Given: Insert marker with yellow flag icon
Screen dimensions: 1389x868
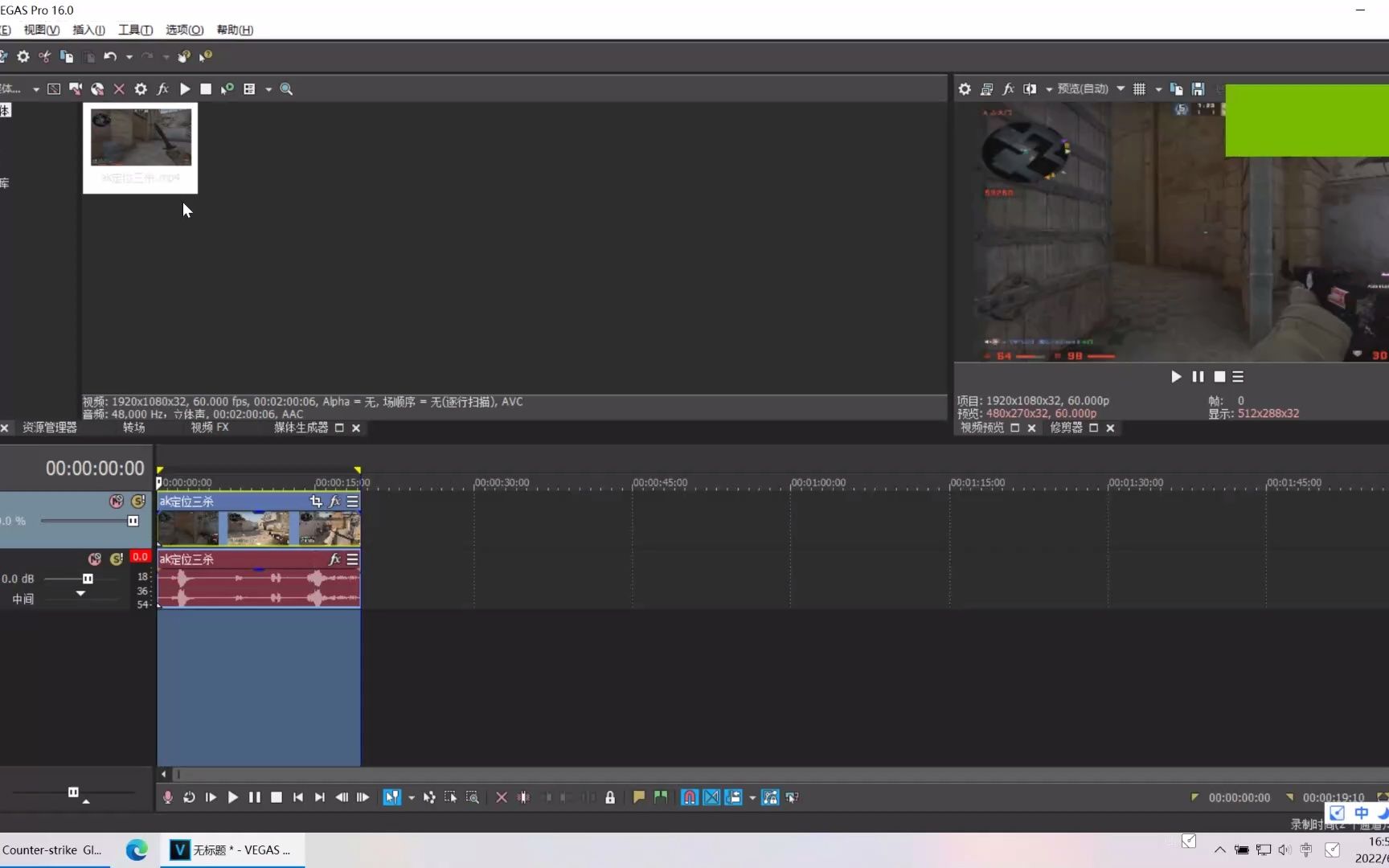Looking at the screenshot, I should click(x=638, y=797).
